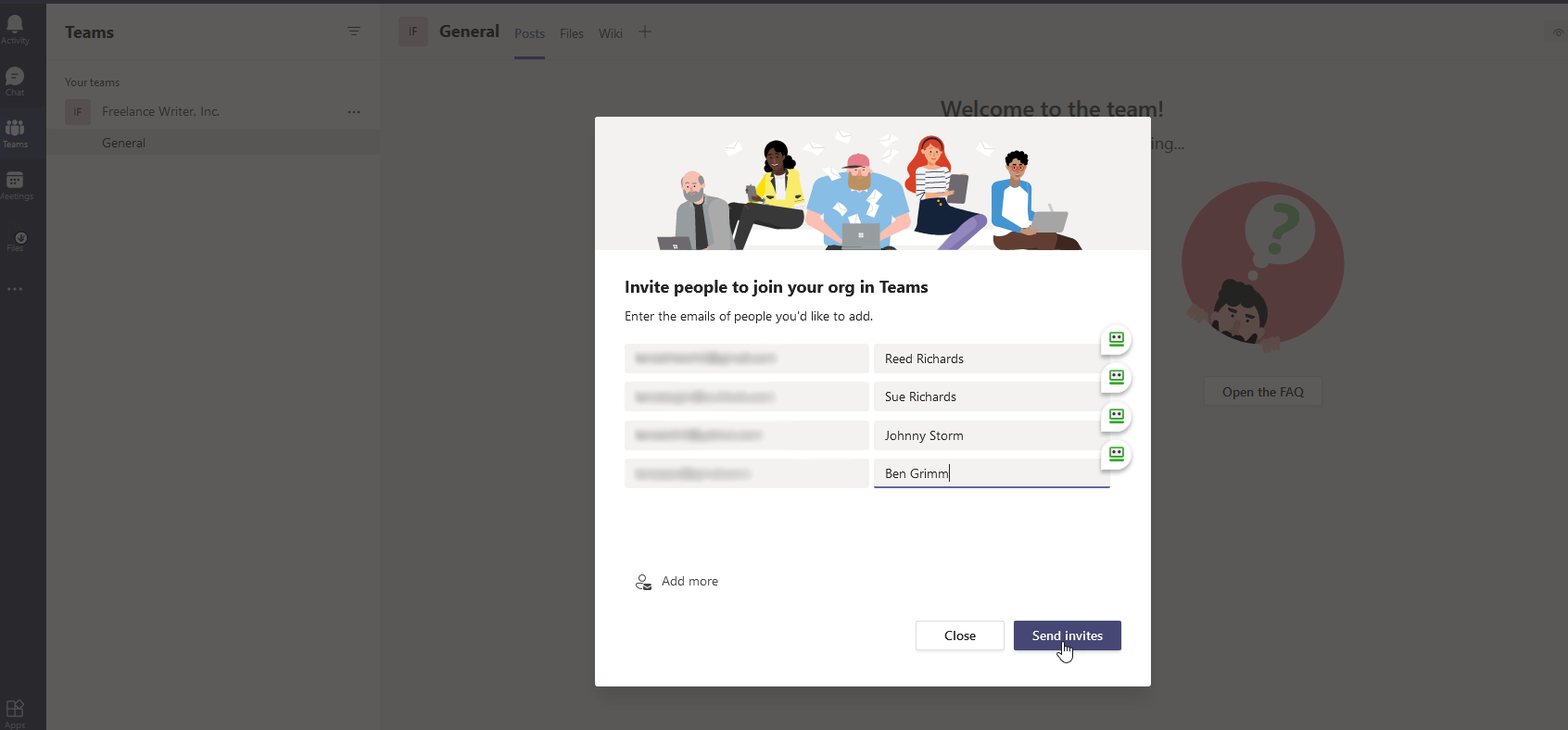Open the Activity feed in the sidebar
The width and height of the screenshot is (1568, 730).
click(x=15, y=29)
